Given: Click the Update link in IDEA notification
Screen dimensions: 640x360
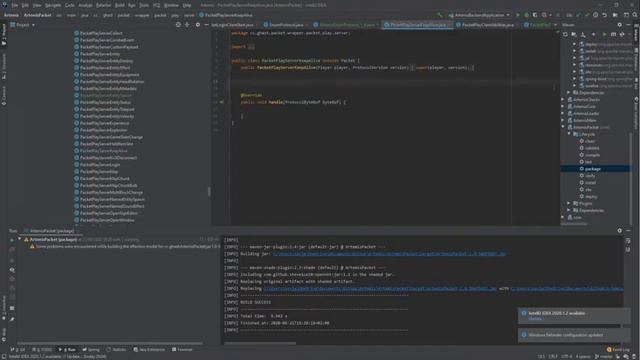Looking at the screenshot, I should click(x=536, y=319).
